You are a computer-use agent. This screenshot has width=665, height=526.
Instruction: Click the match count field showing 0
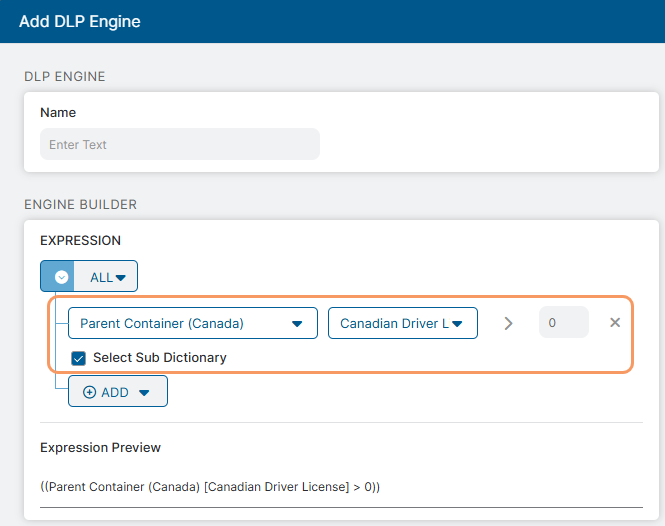(x=564, y=323)
